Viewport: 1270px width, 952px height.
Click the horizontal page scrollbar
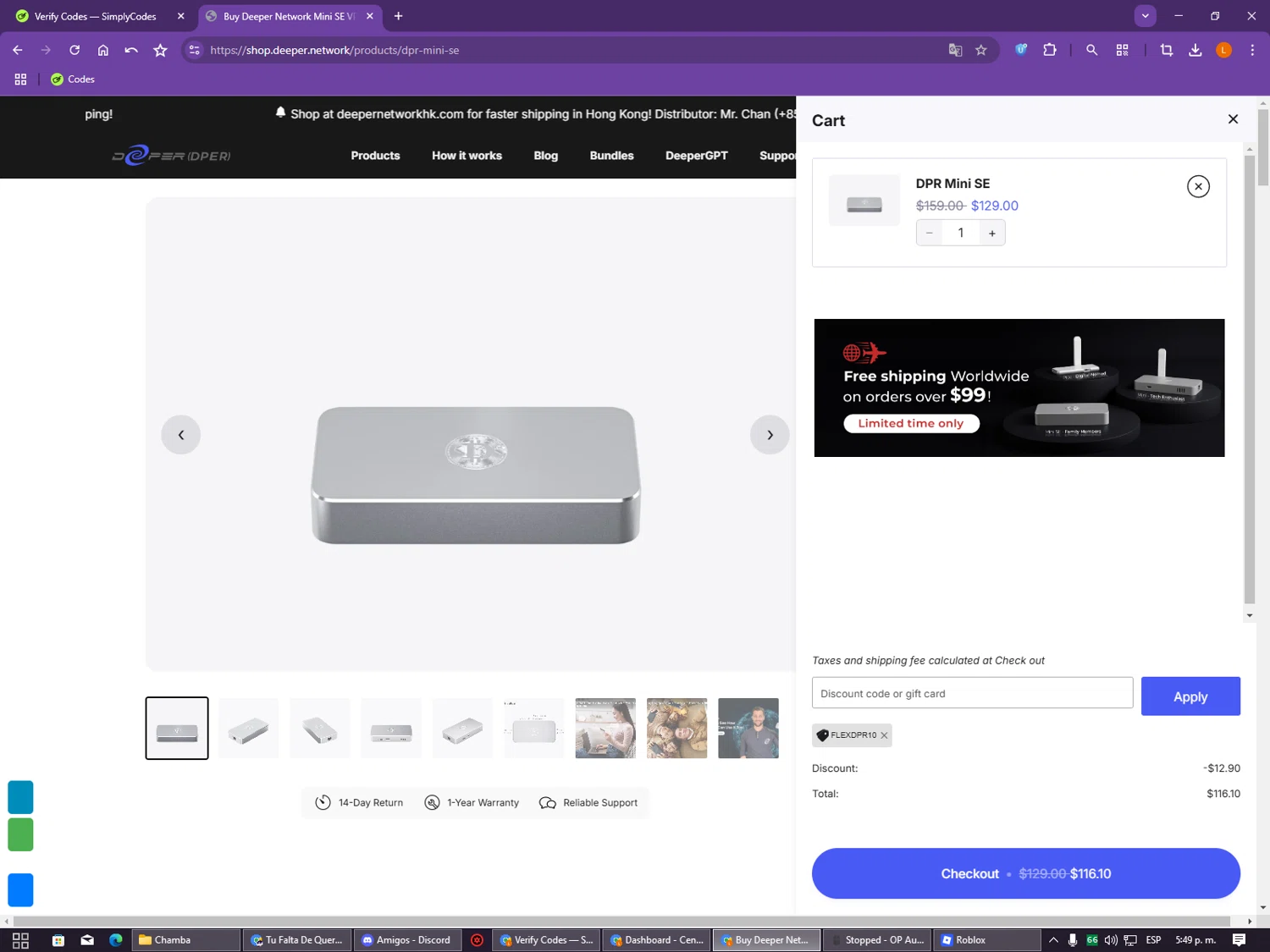[x=622, y=921]
